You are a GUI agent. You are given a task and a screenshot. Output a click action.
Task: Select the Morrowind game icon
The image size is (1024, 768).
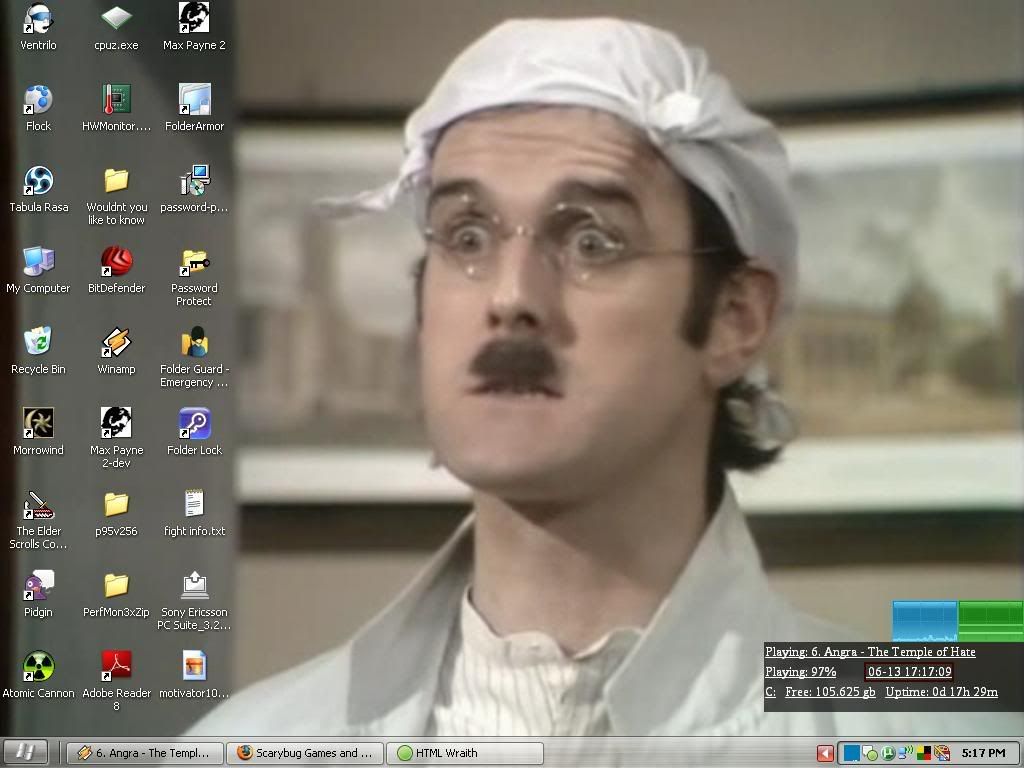pyautogui.click(x=38, y=424)
